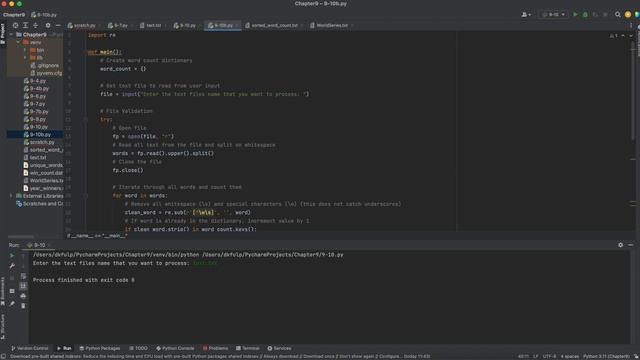Collapse the Chapter9 project root

pos(11,35)
